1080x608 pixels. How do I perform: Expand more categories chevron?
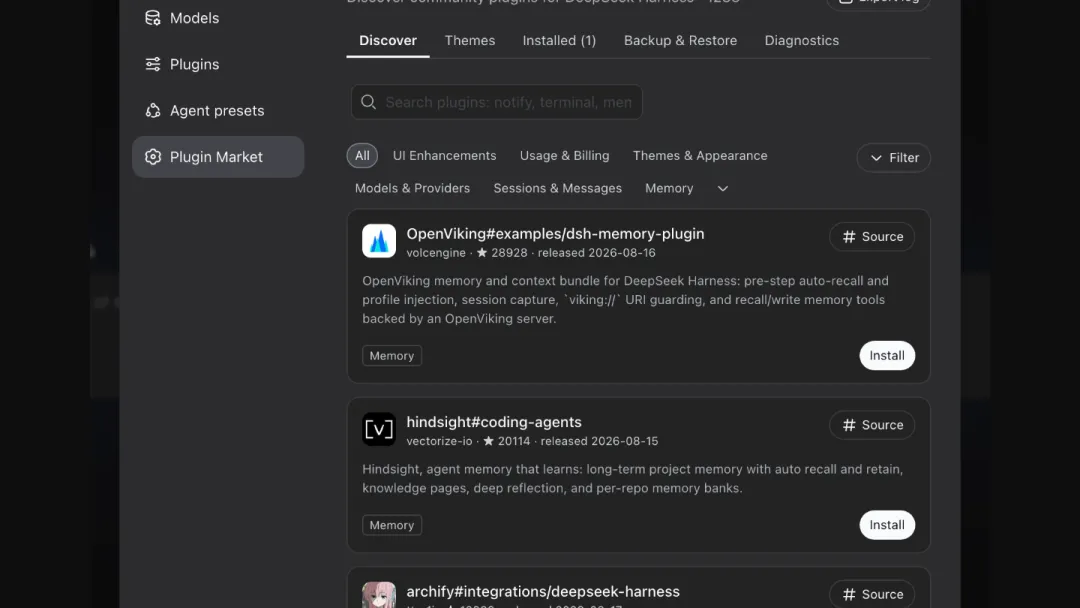click(723, 188)
